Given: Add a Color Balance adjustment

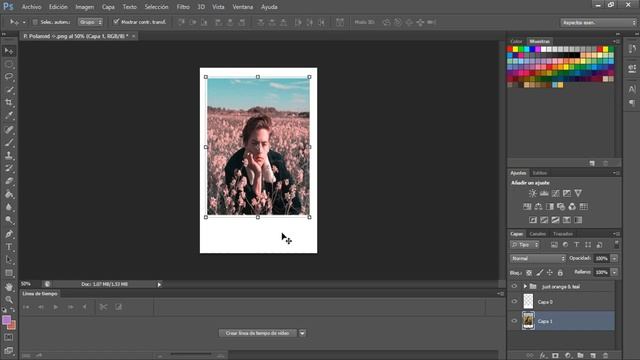Looking at the screenshot, I should (x=538, y=207).
